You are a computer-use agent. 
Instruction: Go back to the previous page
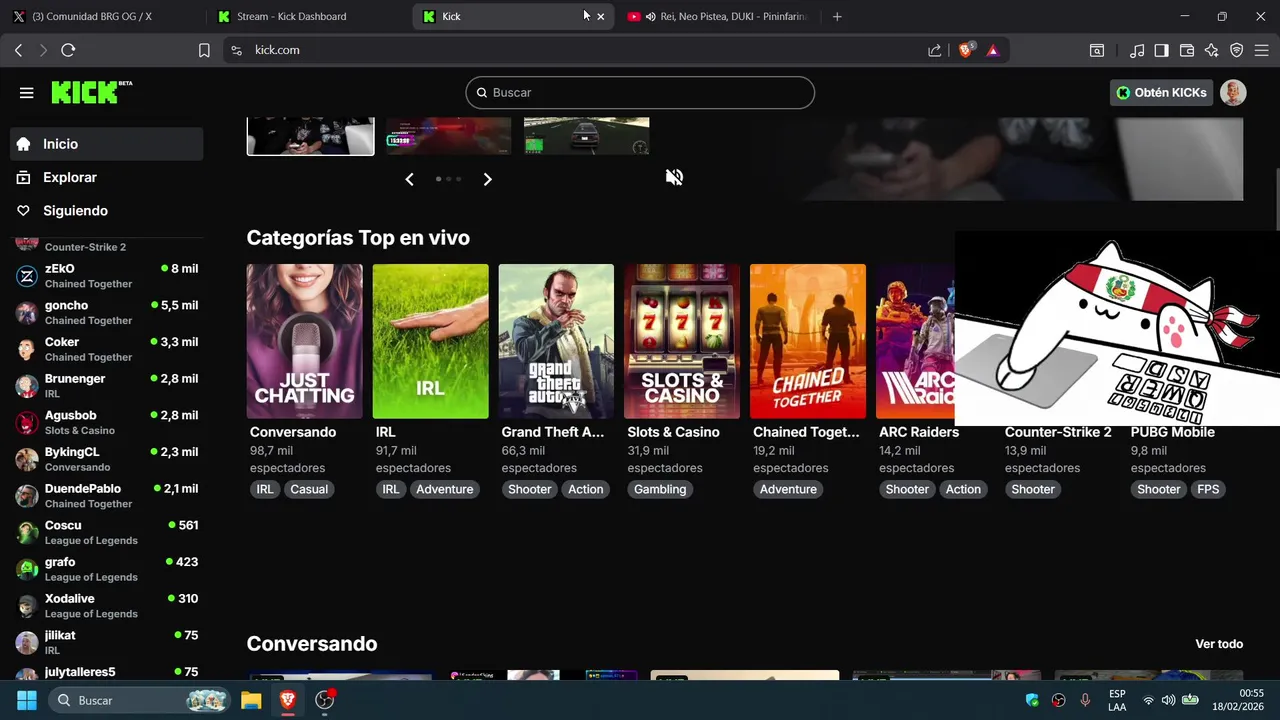click(18, 50)
